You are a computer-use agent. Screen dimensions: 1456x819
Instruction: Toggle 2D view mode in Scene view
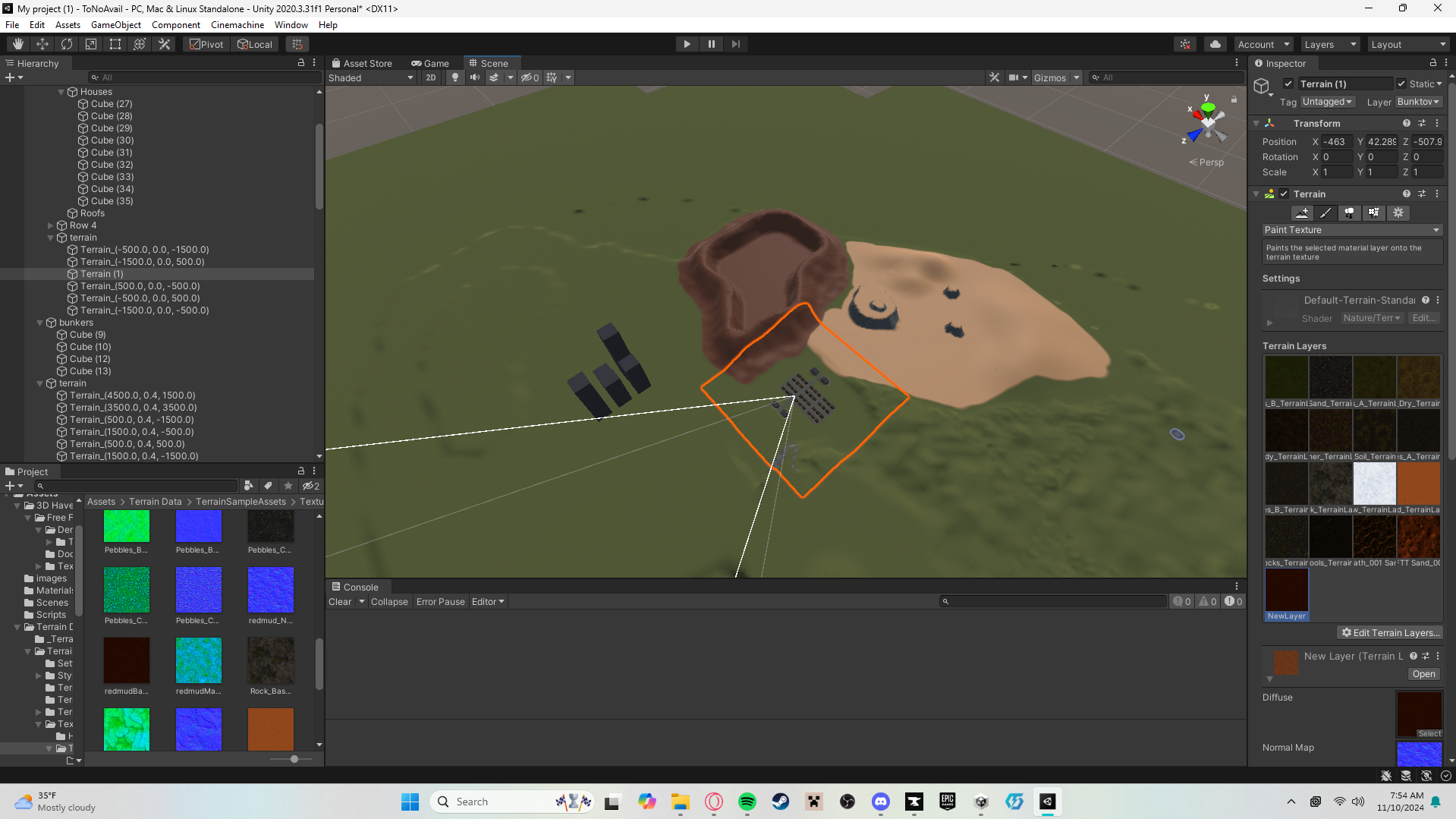[x=430, y=77]
